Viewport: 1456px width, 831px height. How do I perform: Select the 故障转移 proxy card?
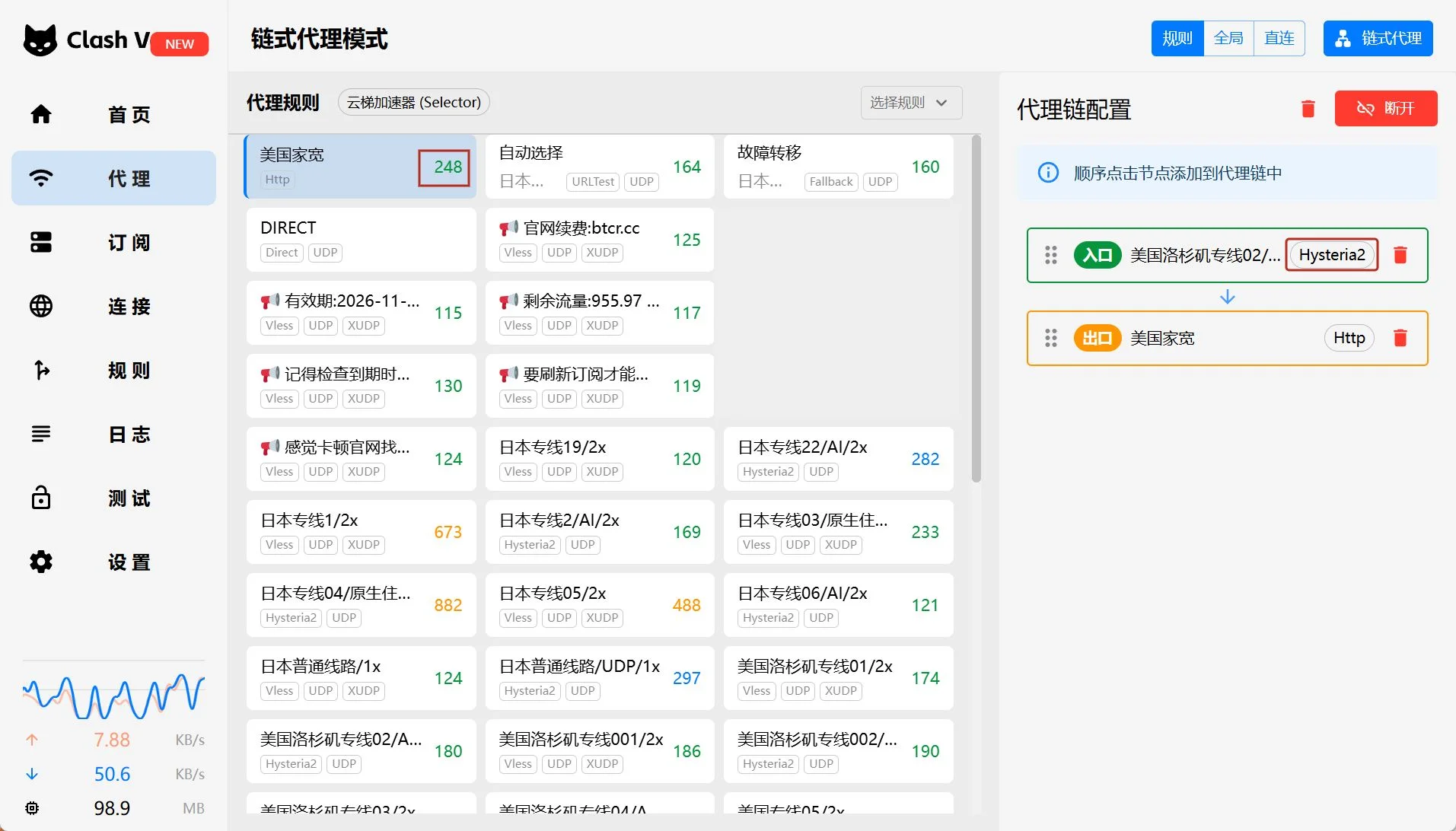839,167
